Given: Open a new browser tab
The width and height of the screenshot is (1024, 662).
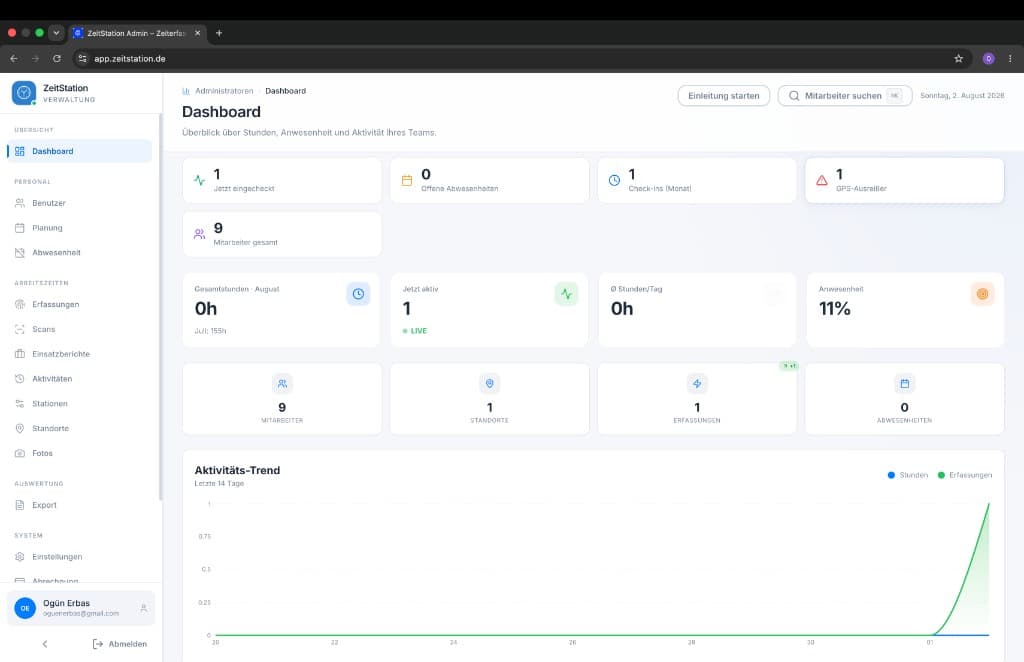Looking at the screenshot, I should pos(219,33).
